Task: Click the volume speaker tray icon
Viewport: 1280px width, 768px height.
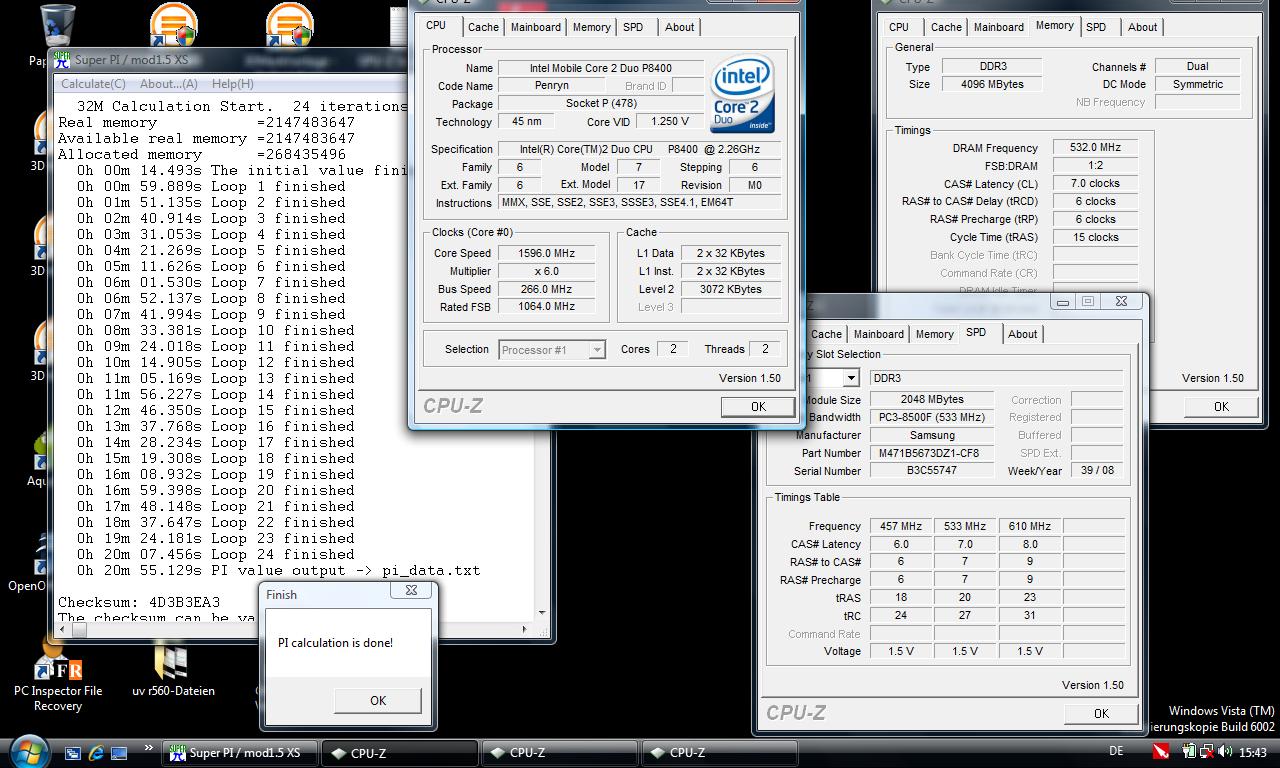Action: (1225, 752)
